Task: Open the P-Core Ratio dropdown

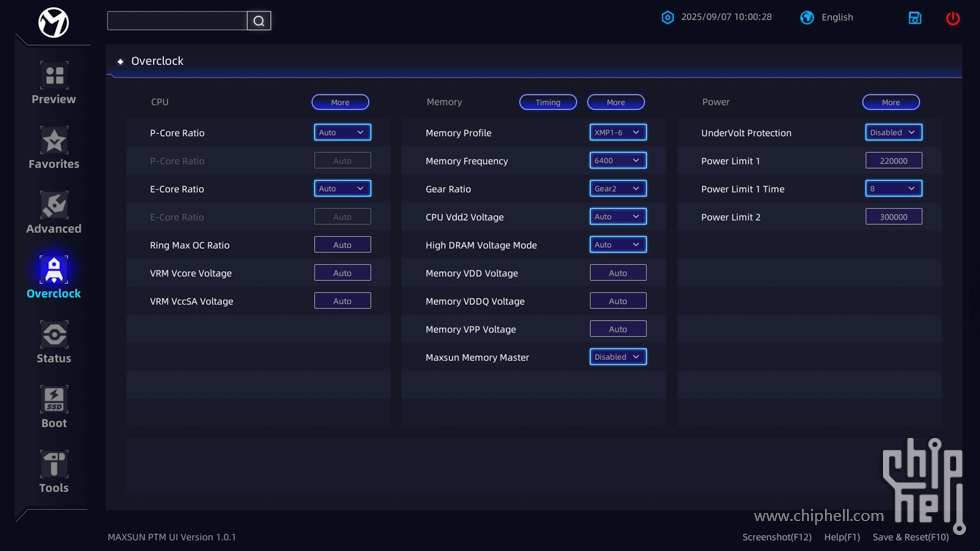Action: point(342,132)
